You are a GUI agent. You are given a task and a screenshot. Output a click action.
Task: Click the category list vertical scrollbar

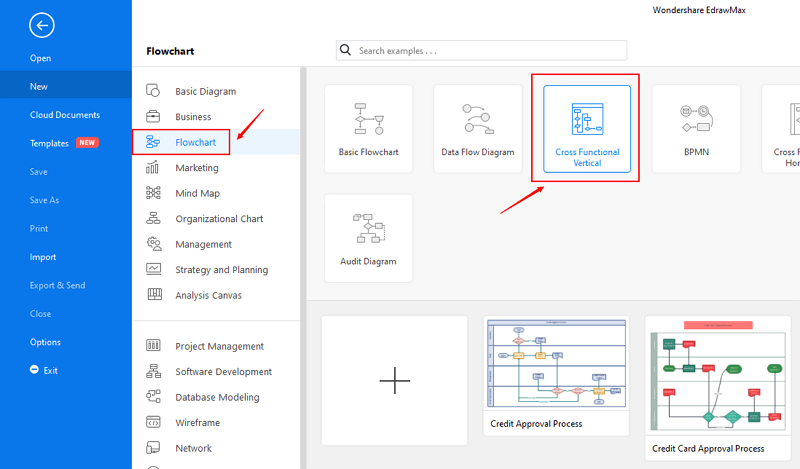click(303, 267)
